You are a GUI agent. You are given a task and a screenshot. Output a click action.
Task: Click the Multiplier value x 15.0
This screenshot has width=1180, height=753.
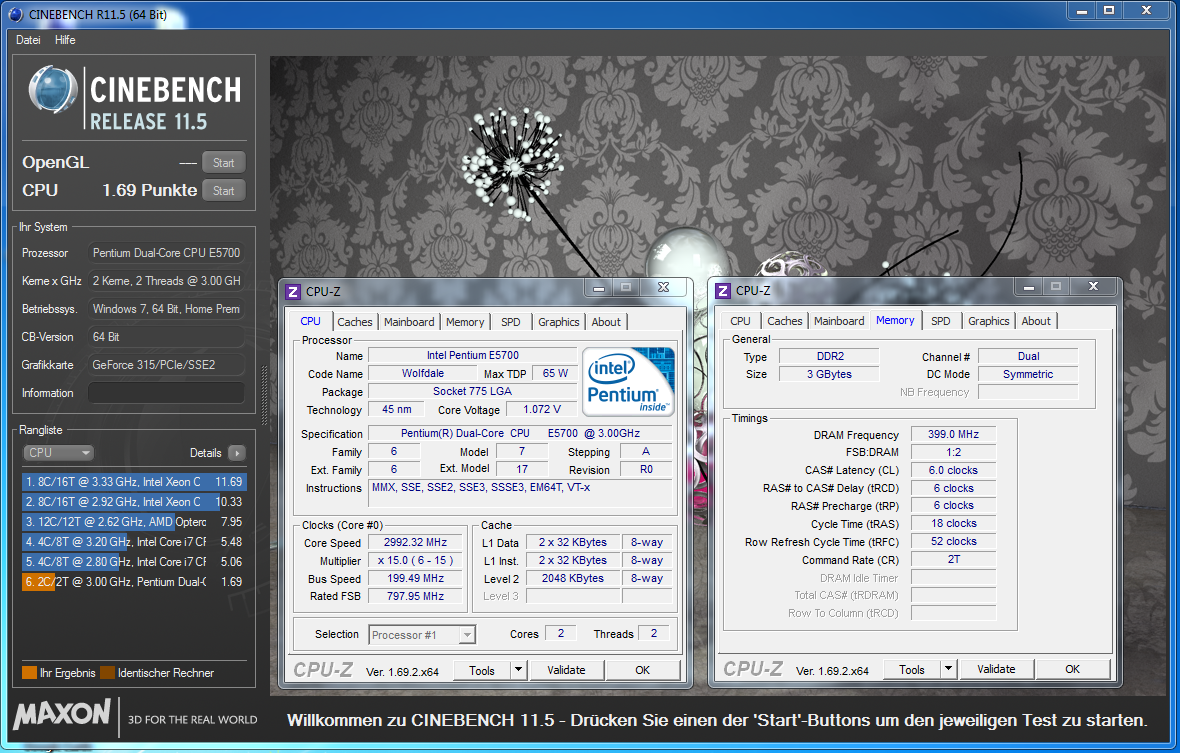click(415, 560)
